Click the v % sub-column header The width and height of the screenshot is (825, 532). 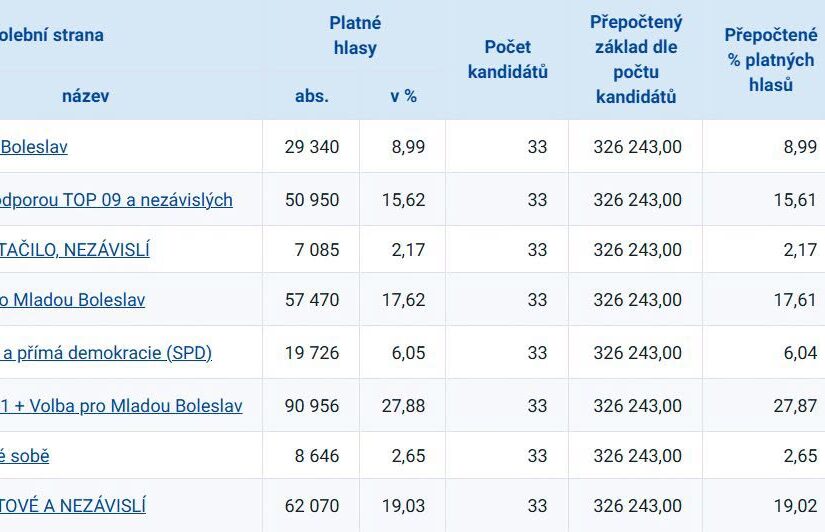404,96
